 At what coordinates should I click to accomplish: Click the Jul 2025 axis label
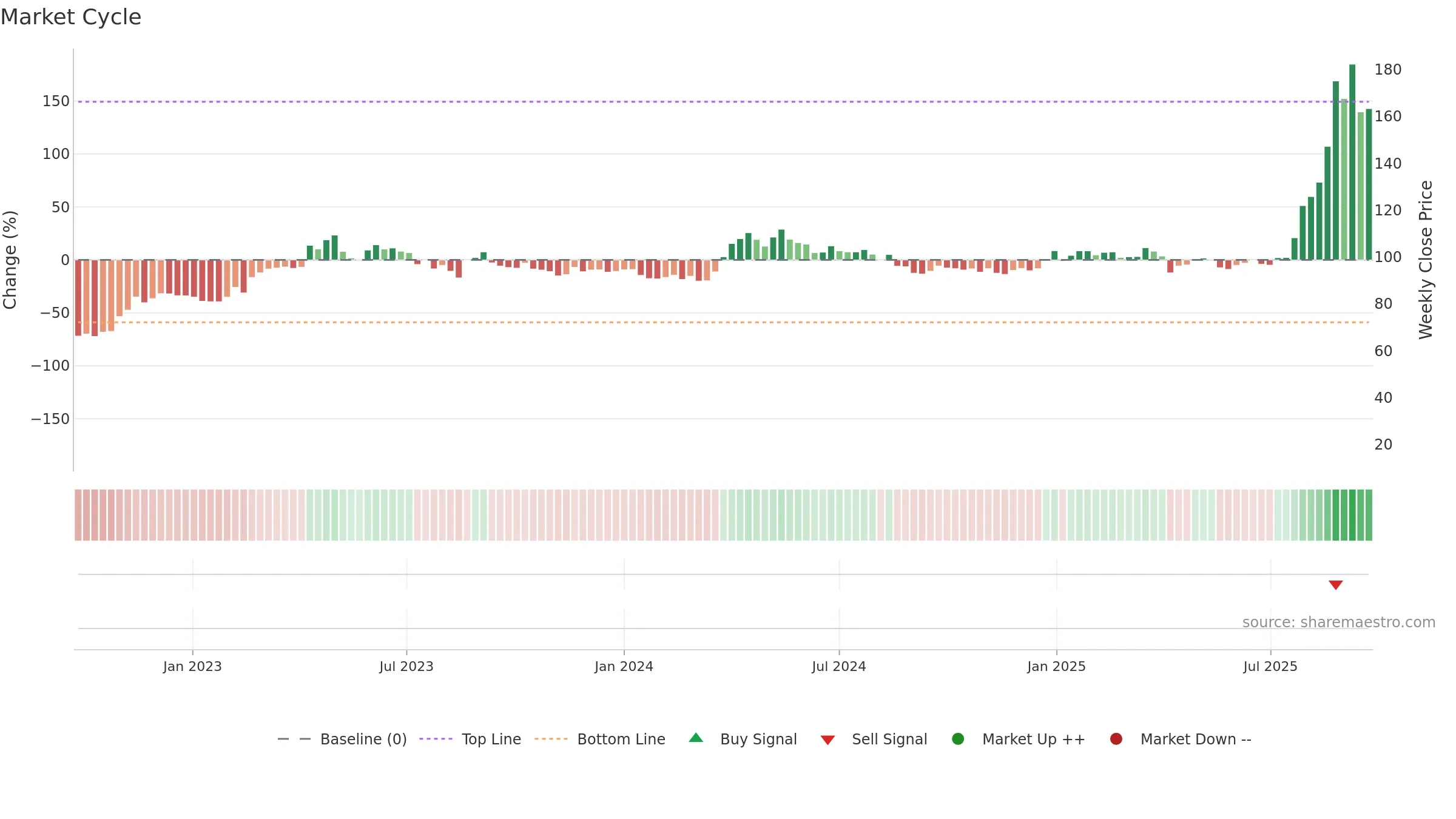pyautogui.click(x=1270, y=667)
